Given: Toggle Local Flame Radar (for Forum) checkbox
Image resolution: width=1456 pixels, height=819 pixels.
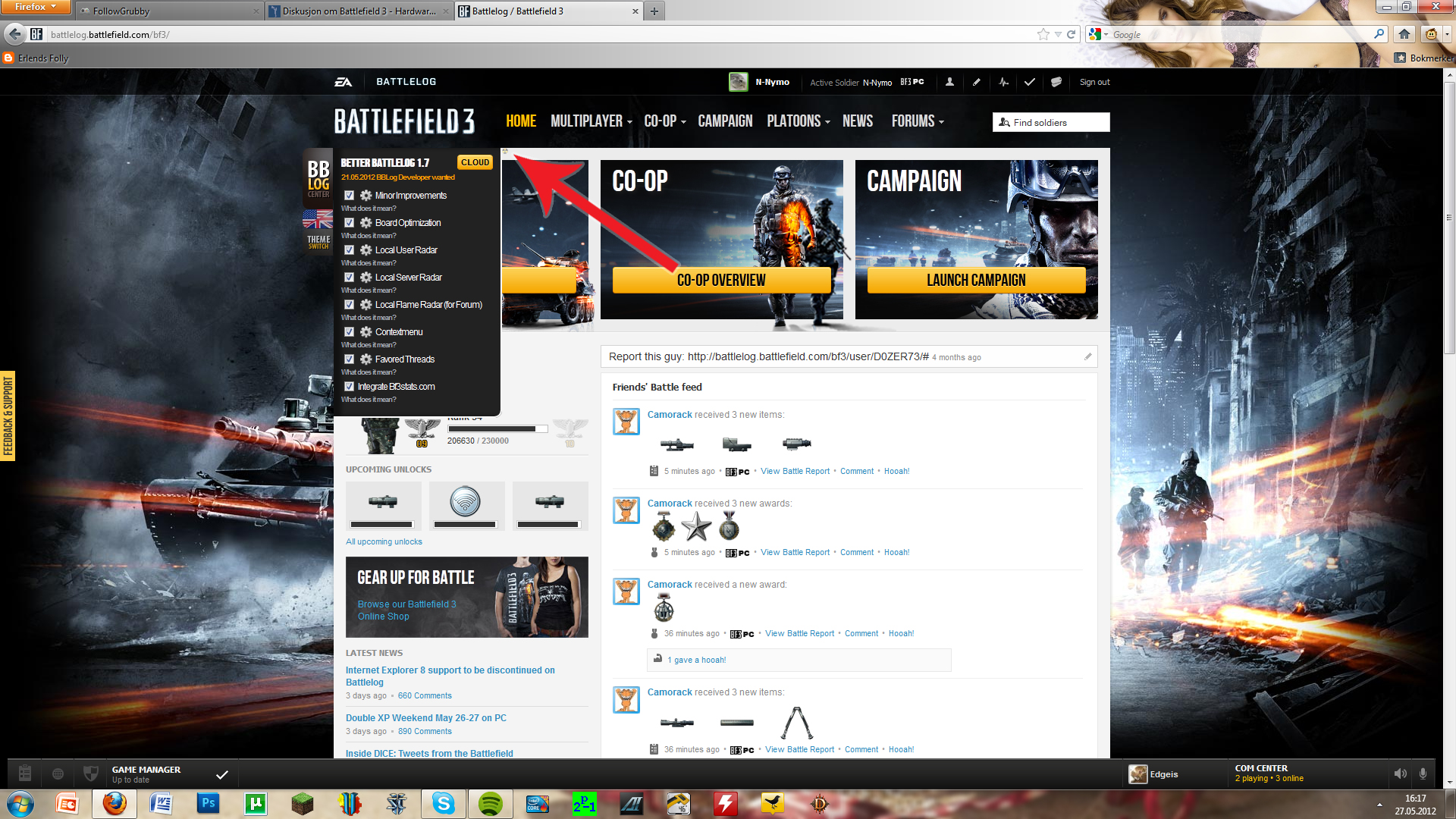Looking at the screenshot, I should pos(350,305).
